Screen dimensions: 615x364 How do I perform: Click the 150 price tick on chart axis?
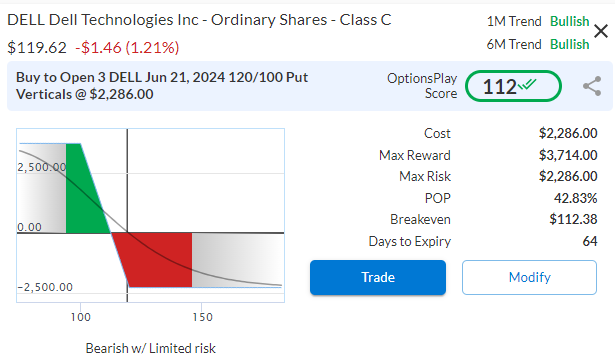click(202, 317)
